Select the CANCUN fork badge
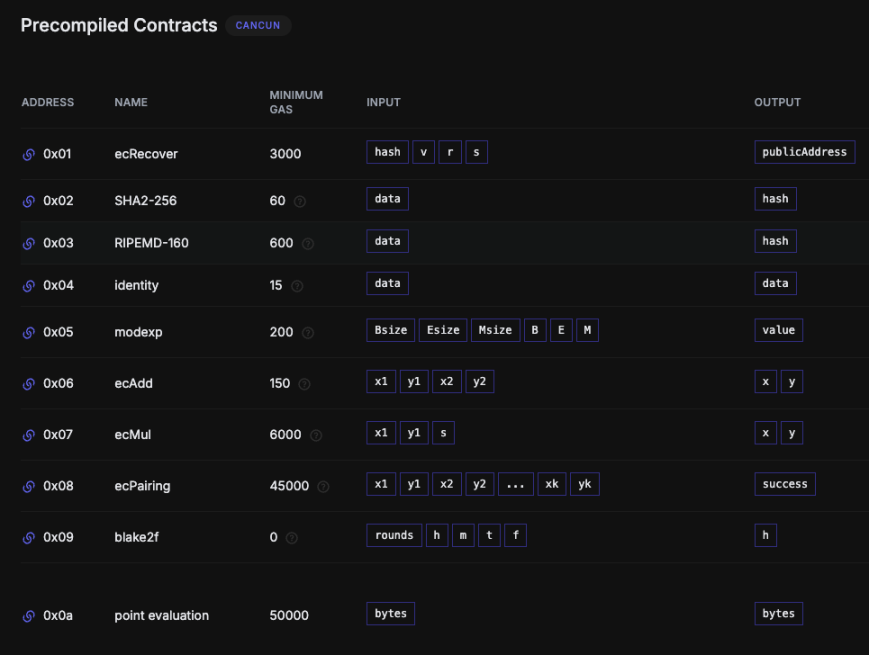The image size is (869, 655). click(x=258, y=25)
